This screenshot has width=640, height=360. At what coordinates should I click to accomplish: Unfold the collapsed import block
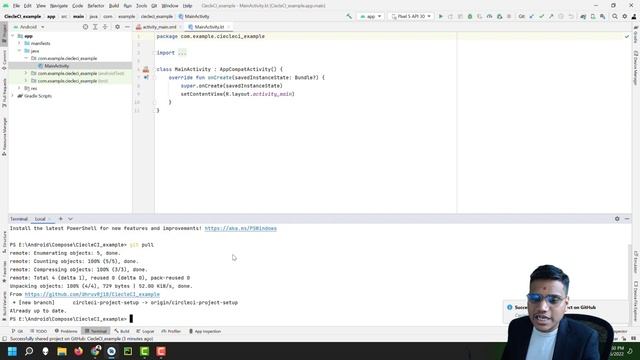pyautogui.click(x=182, y=53)
